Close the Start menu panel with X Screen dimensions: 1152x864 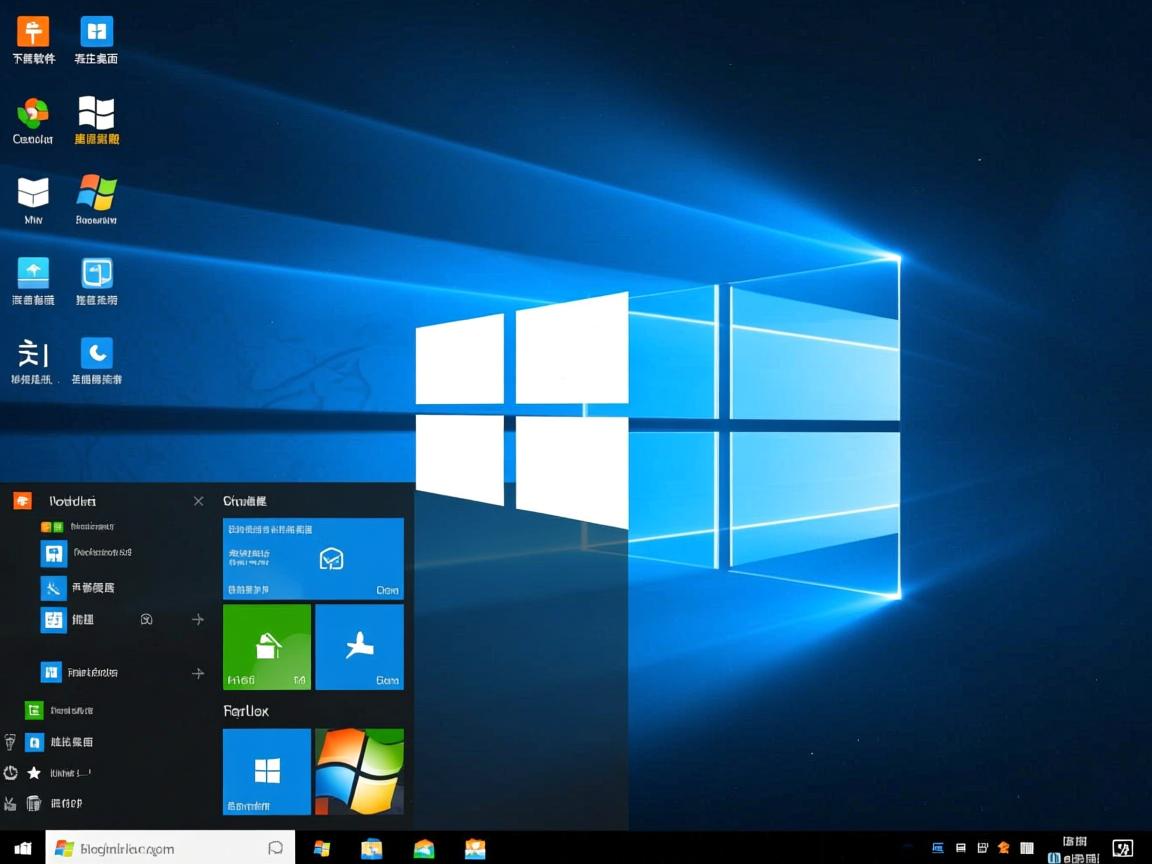[198, 501]
